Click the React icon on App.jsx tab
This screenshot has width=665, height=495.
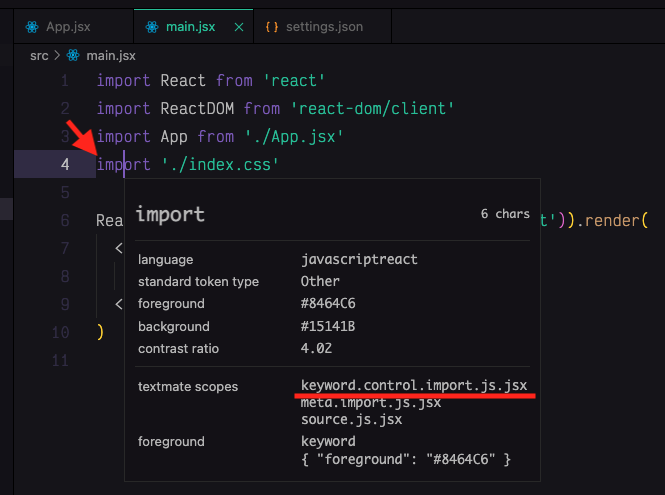[30, 26]
